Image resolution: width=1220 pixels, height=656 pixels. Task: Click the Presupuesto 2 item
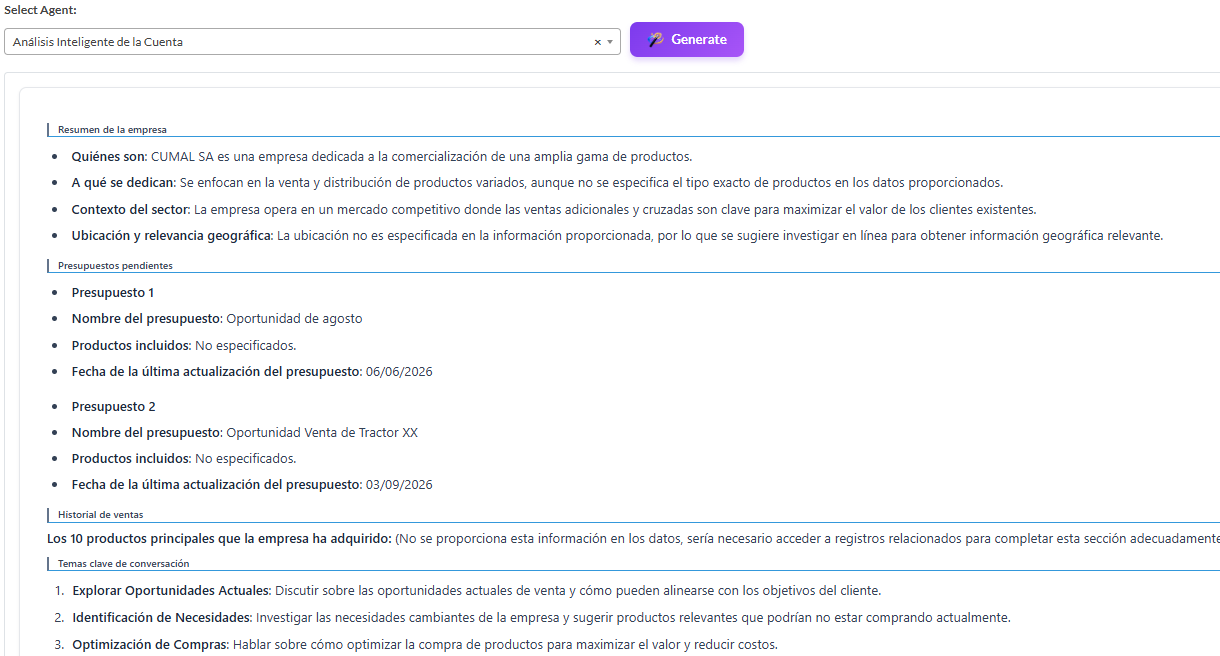click(114, 407)
